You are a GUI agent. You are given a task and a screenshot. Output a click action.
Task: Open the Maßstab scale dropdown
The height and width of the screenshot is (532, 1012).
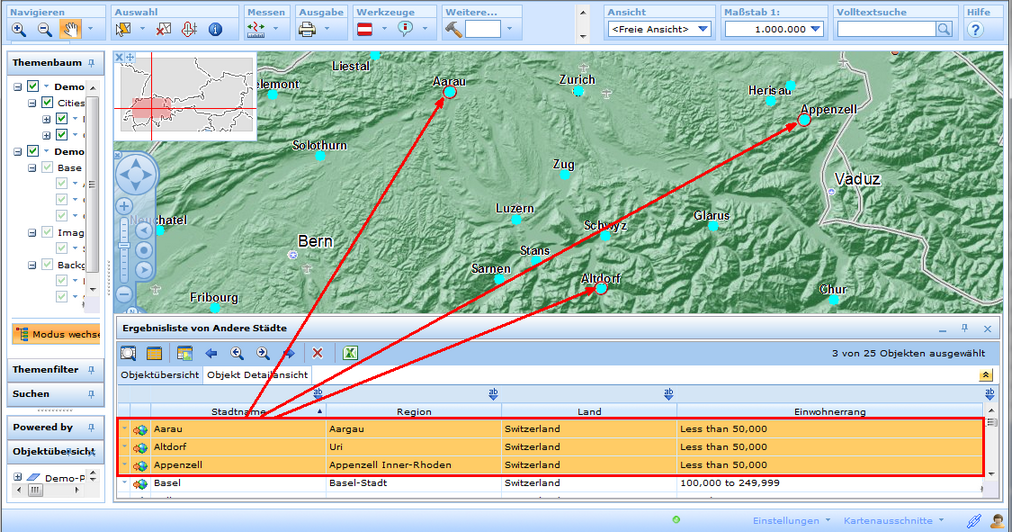(774, 30)
